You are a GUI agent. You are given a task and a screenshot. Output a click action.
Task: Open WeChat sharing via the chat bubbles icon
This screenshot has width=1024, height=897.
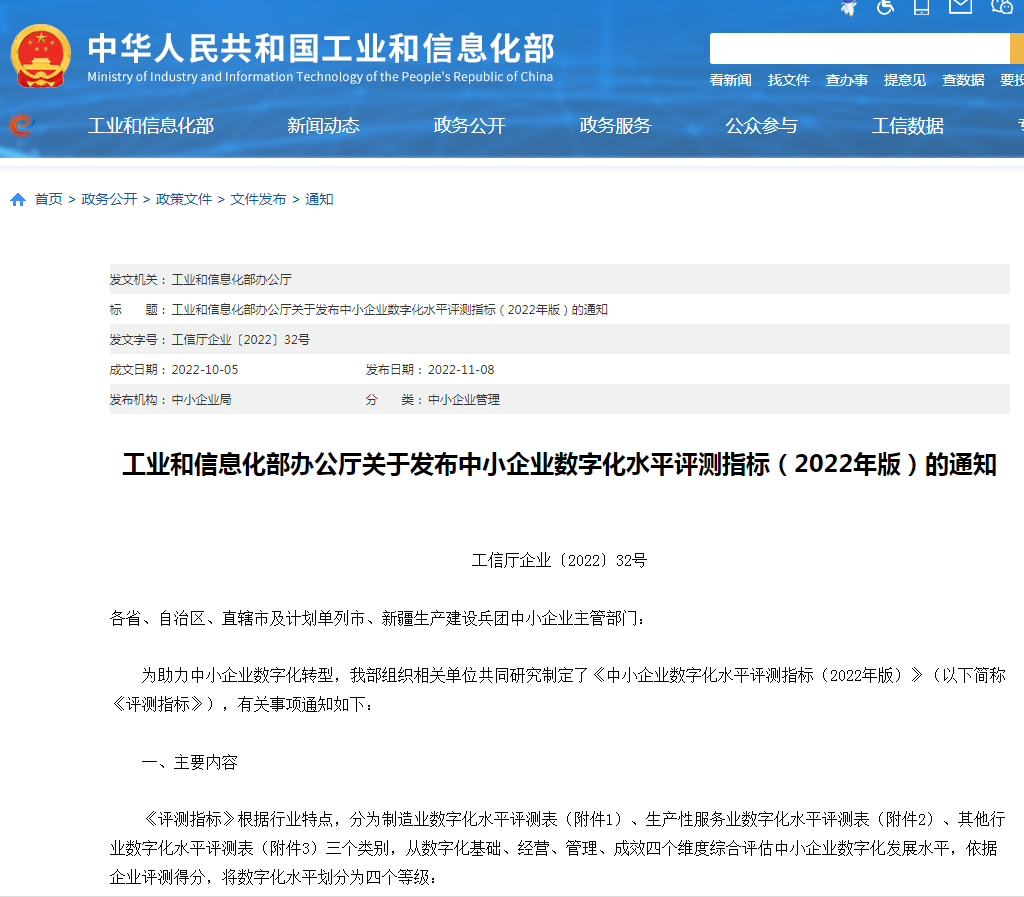pos(1000,8)
